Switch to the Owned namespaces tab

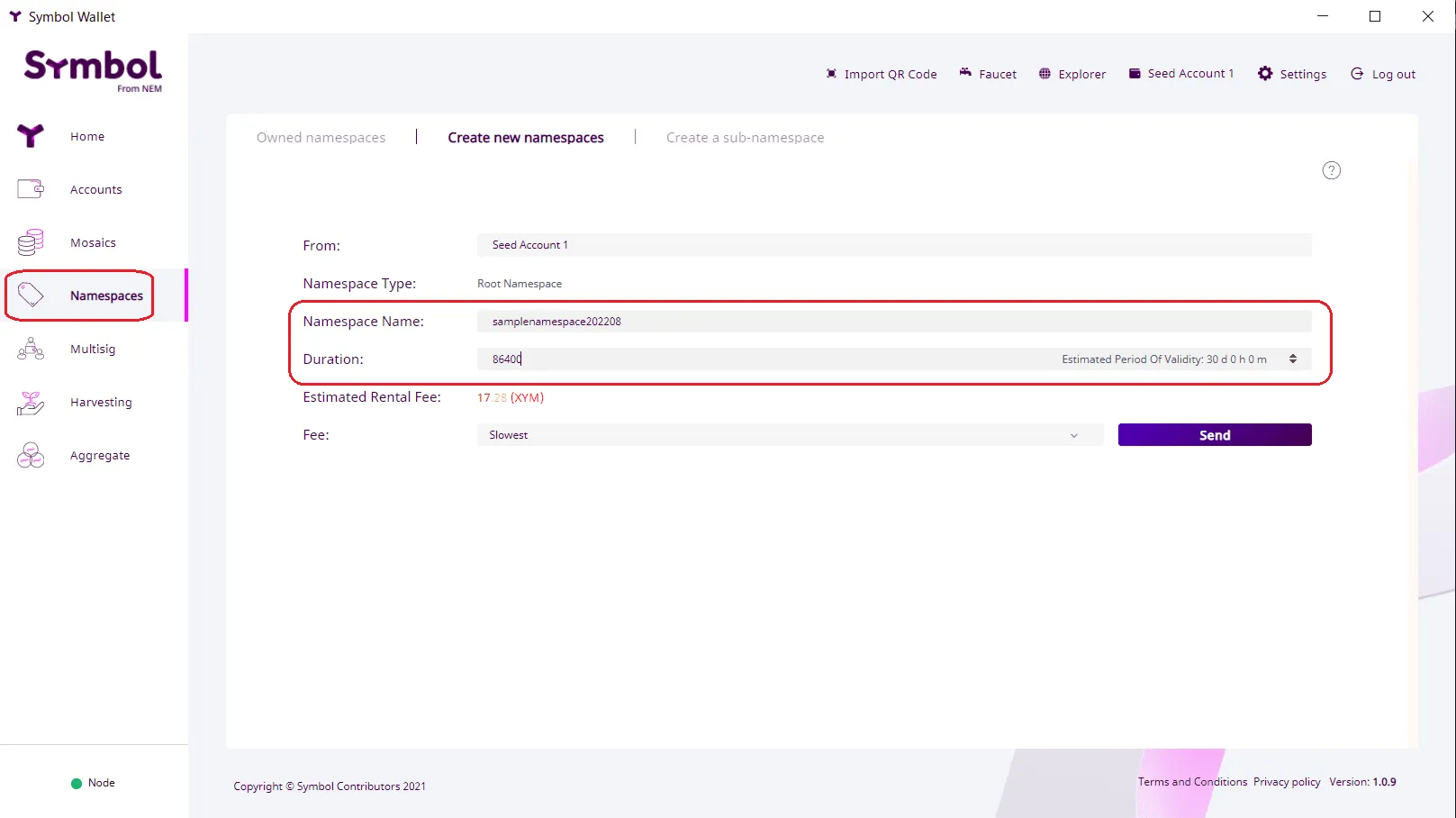pyautogui.click(x=321, y=138)
